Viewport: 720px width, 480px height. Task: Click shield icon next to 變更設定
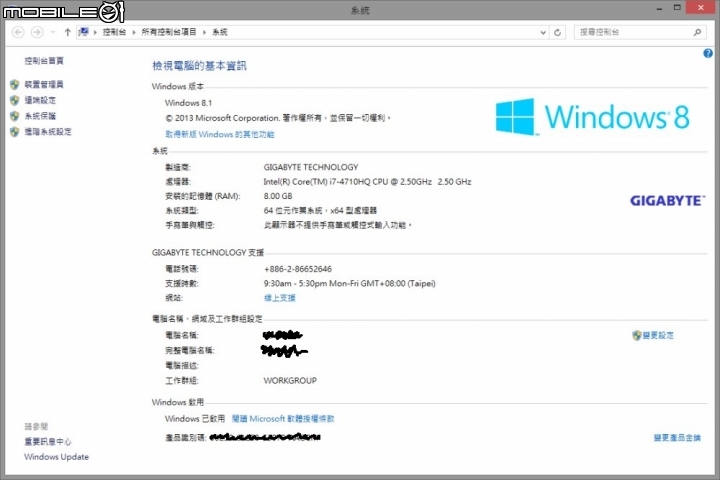636,336
